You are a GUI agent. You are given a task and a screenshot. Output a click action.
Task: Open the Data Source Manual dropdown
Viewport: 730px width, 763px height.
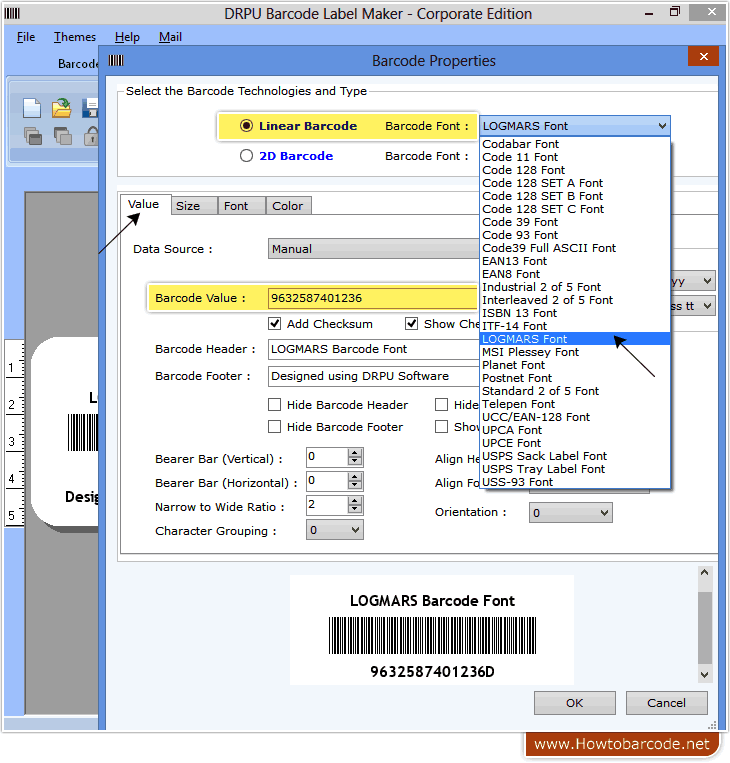click(x=373, y=249)
